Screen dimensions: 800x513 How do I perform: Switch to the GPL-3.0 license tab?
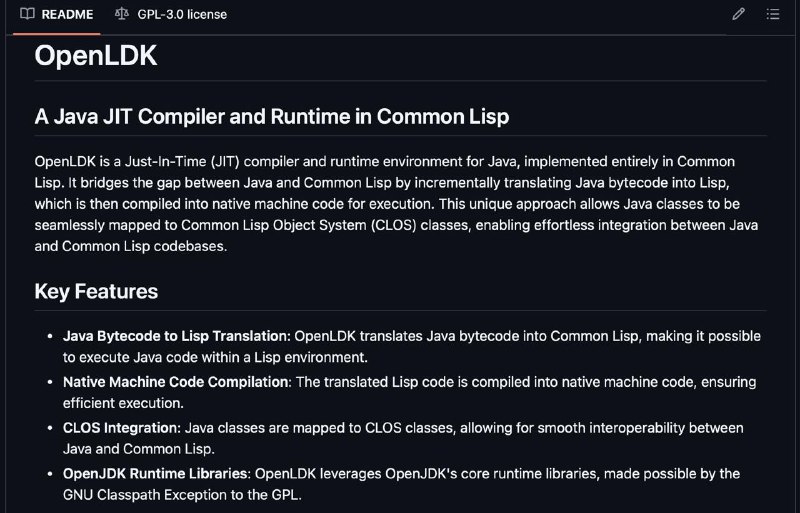(171, 15)
